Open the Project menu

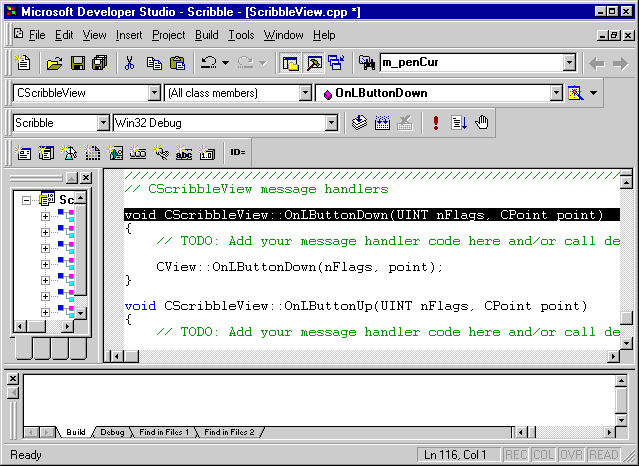click(x=169, y=35)
